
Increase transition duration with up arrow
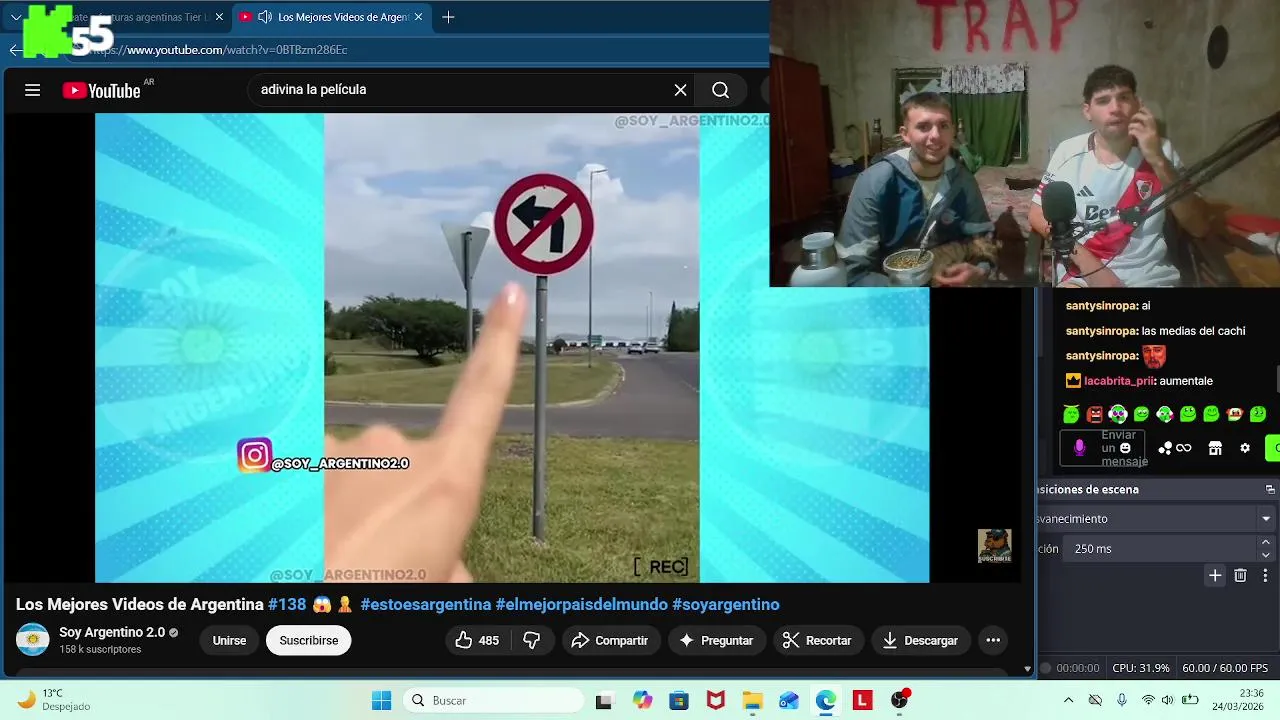[1266, 542]
